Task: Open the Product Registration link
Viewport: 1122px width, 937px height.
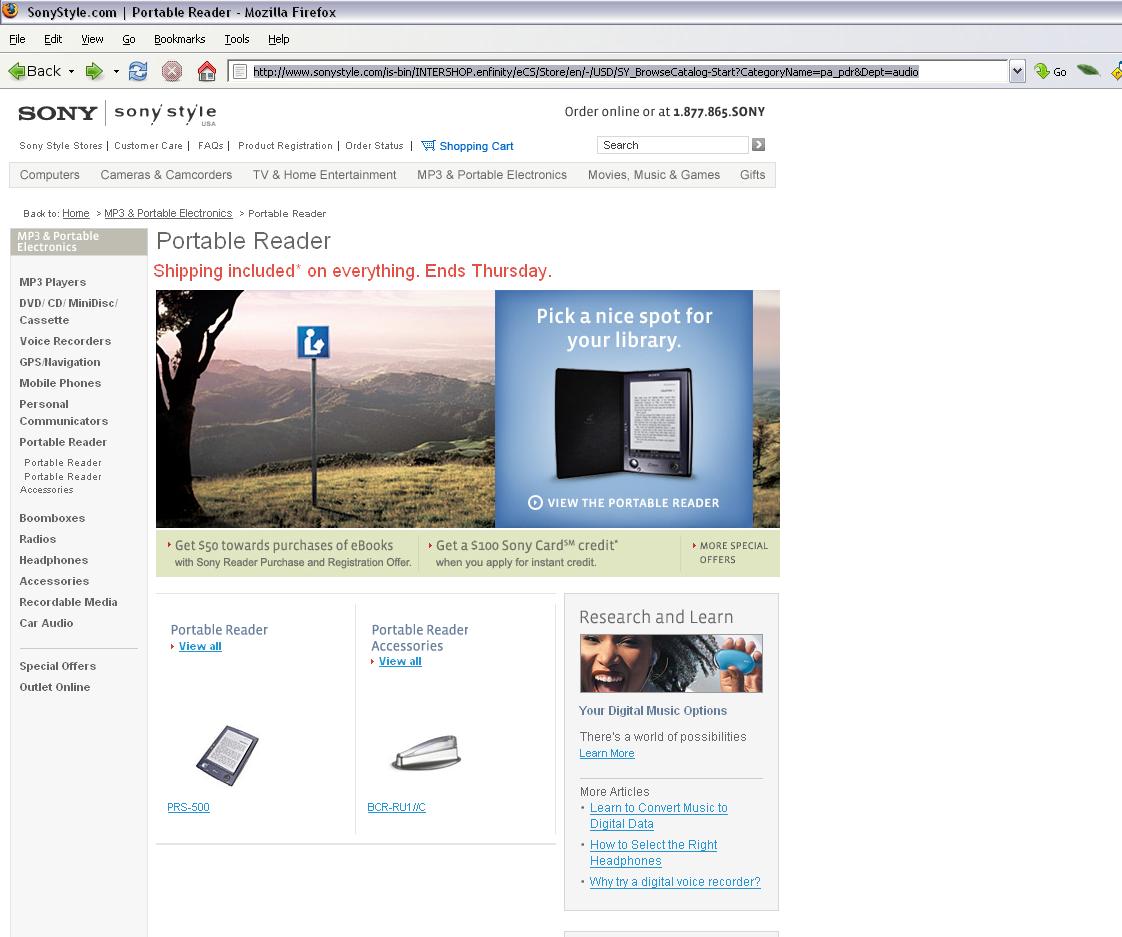Action: click(285, 145)
